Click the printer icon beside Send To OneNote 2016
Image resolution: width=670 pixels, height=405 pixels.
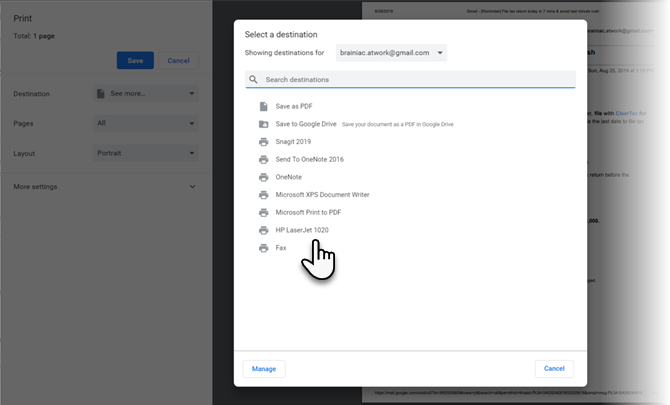pos(264,159)
